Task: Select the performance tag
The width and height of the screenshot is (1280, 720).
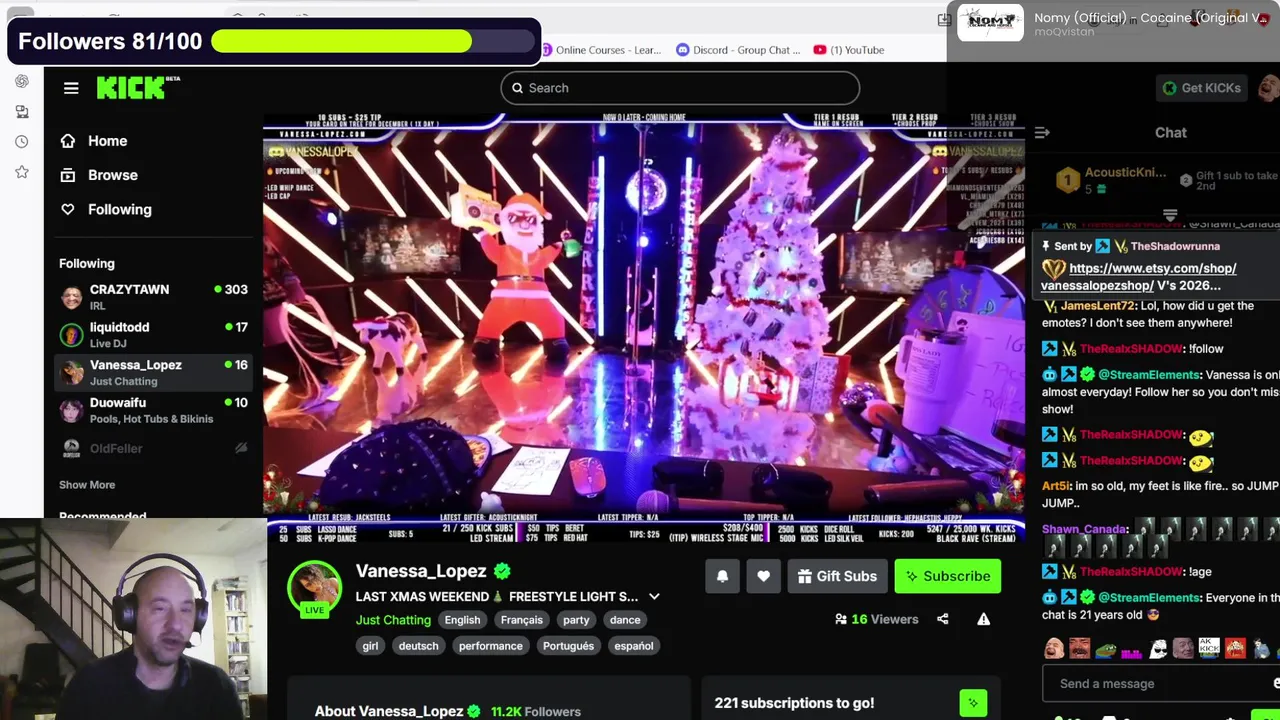Action: tap(490, 646)
